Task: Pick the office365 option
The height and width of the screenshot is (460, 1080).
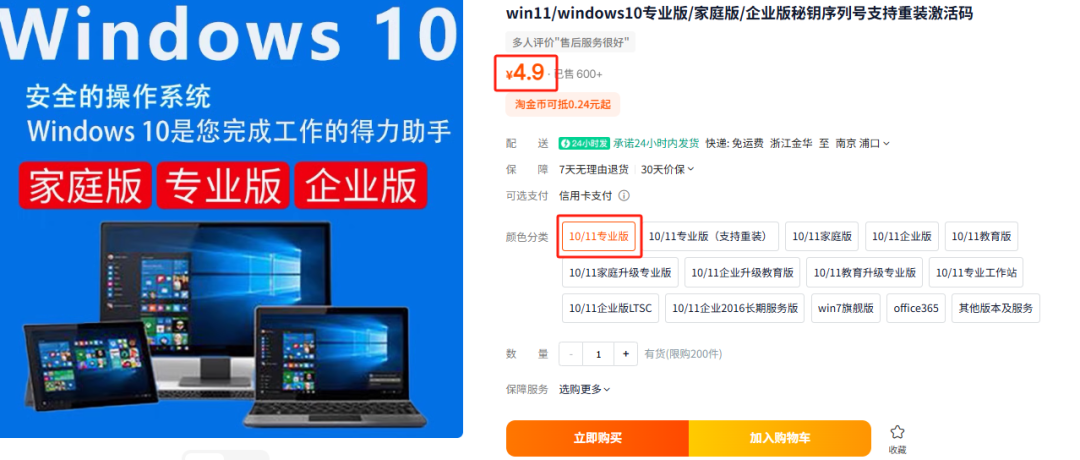Action: coord(916,308)
